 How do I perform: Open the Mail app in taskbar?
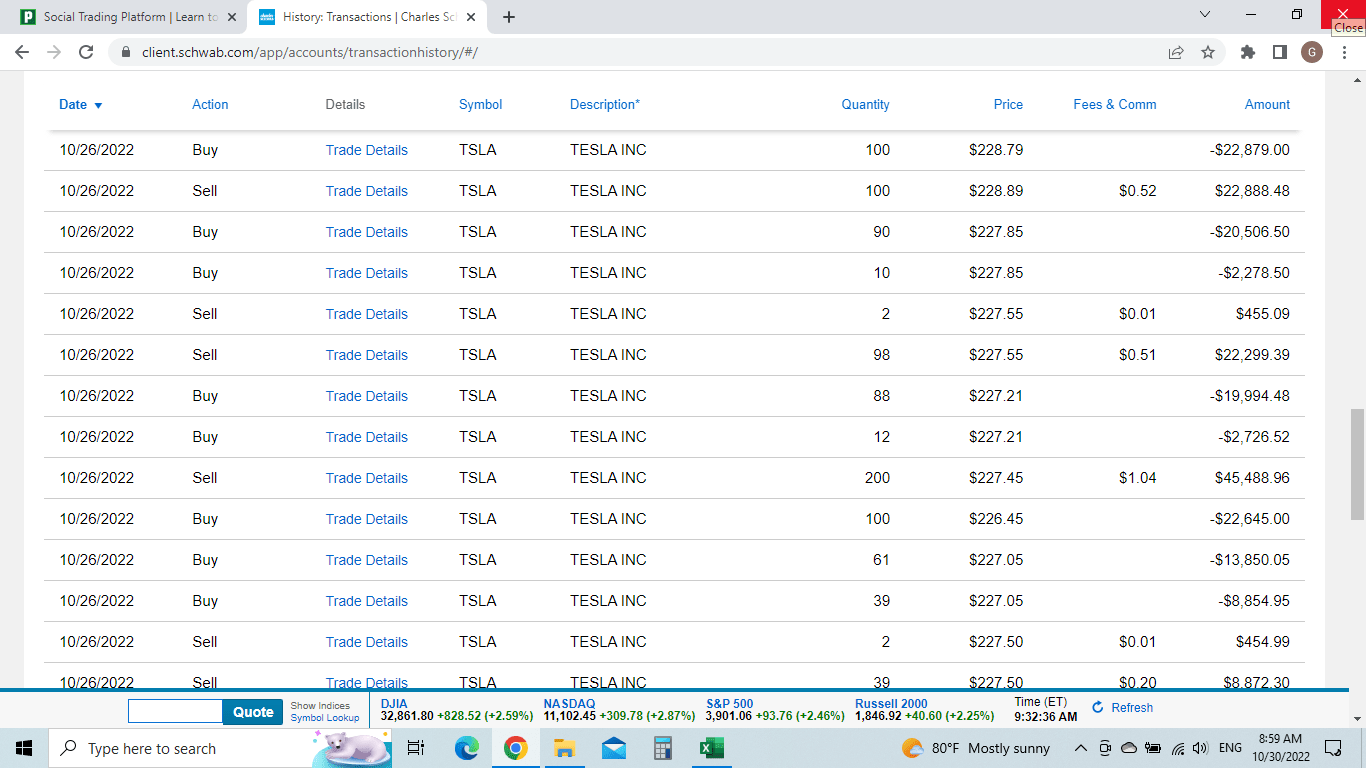click(613, 748)
